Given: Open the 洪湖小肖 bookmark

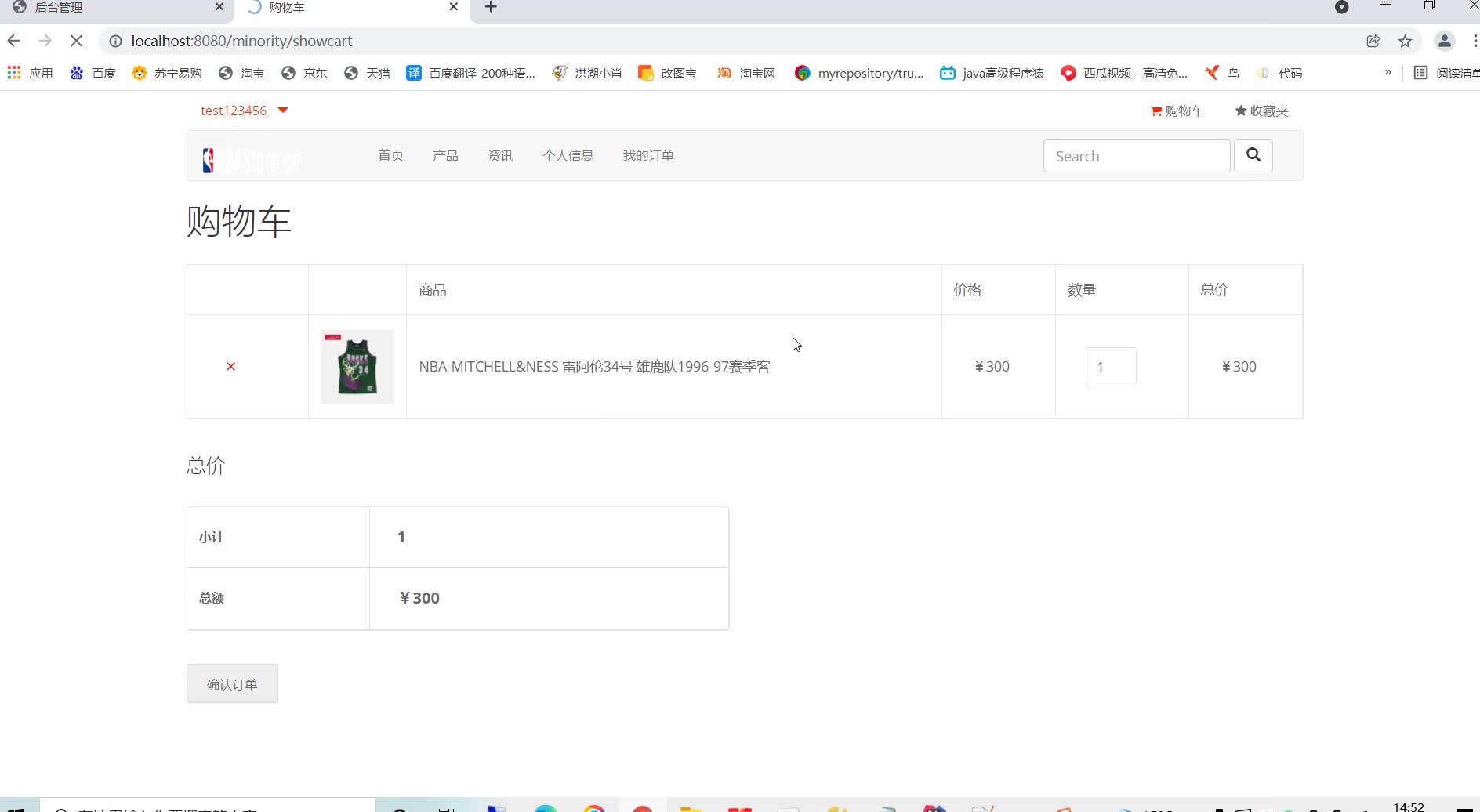Looking at the screenshot, I should pos(587,73).
